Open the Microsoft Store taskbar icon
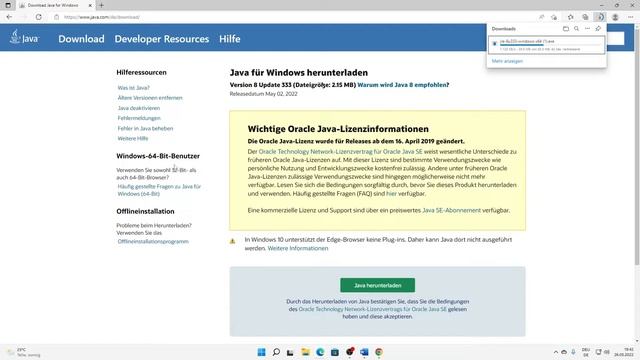Screen dimensions: 640x360 pos(335,352)
